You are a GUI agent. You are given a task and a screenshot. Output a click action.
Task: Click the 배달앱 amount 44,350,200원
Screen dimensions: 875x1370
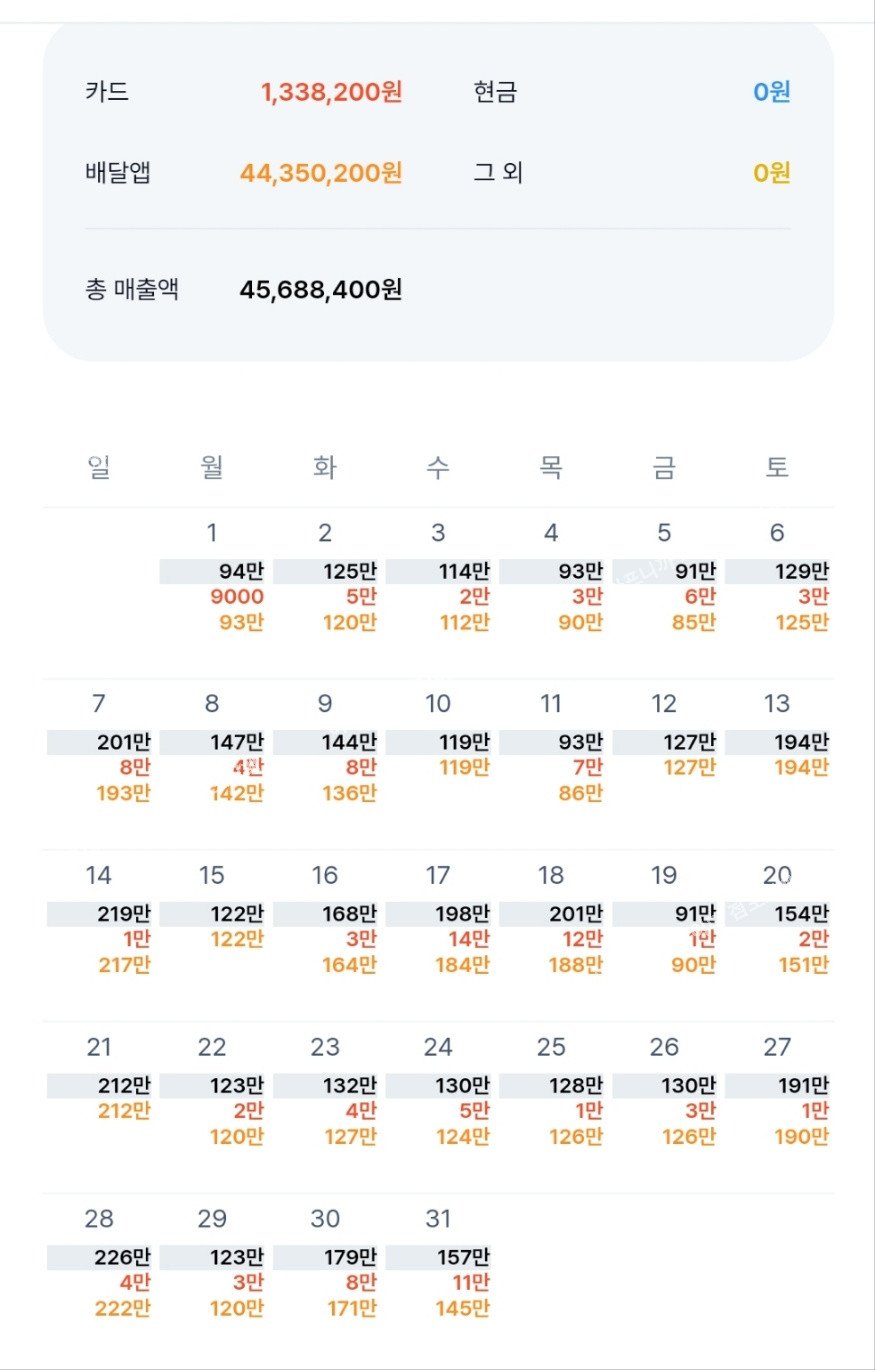[321, 173]
